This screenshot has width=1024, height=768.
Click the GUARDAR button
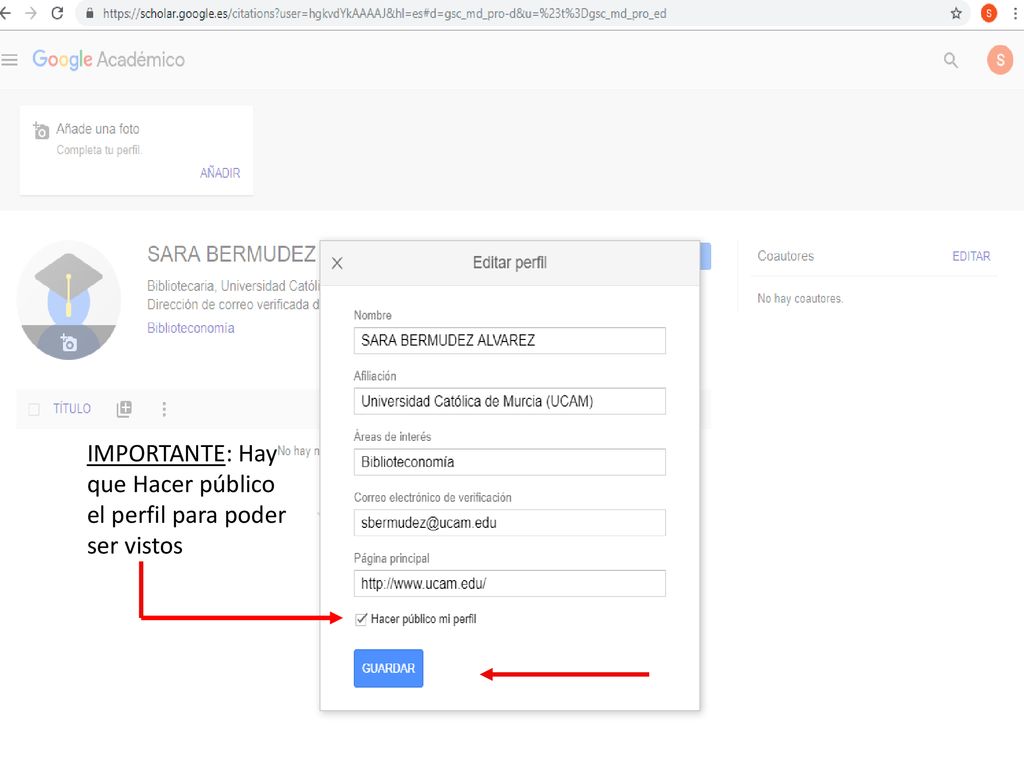pyautogui.click(x=389, y=668)
